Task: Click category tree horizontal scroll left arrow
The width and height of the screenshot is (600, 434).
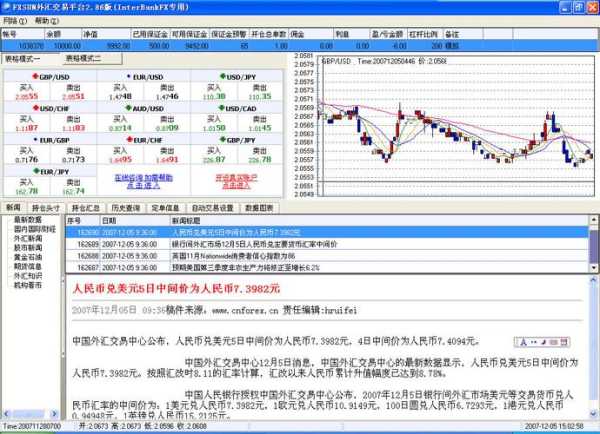Action: [7, 414]
